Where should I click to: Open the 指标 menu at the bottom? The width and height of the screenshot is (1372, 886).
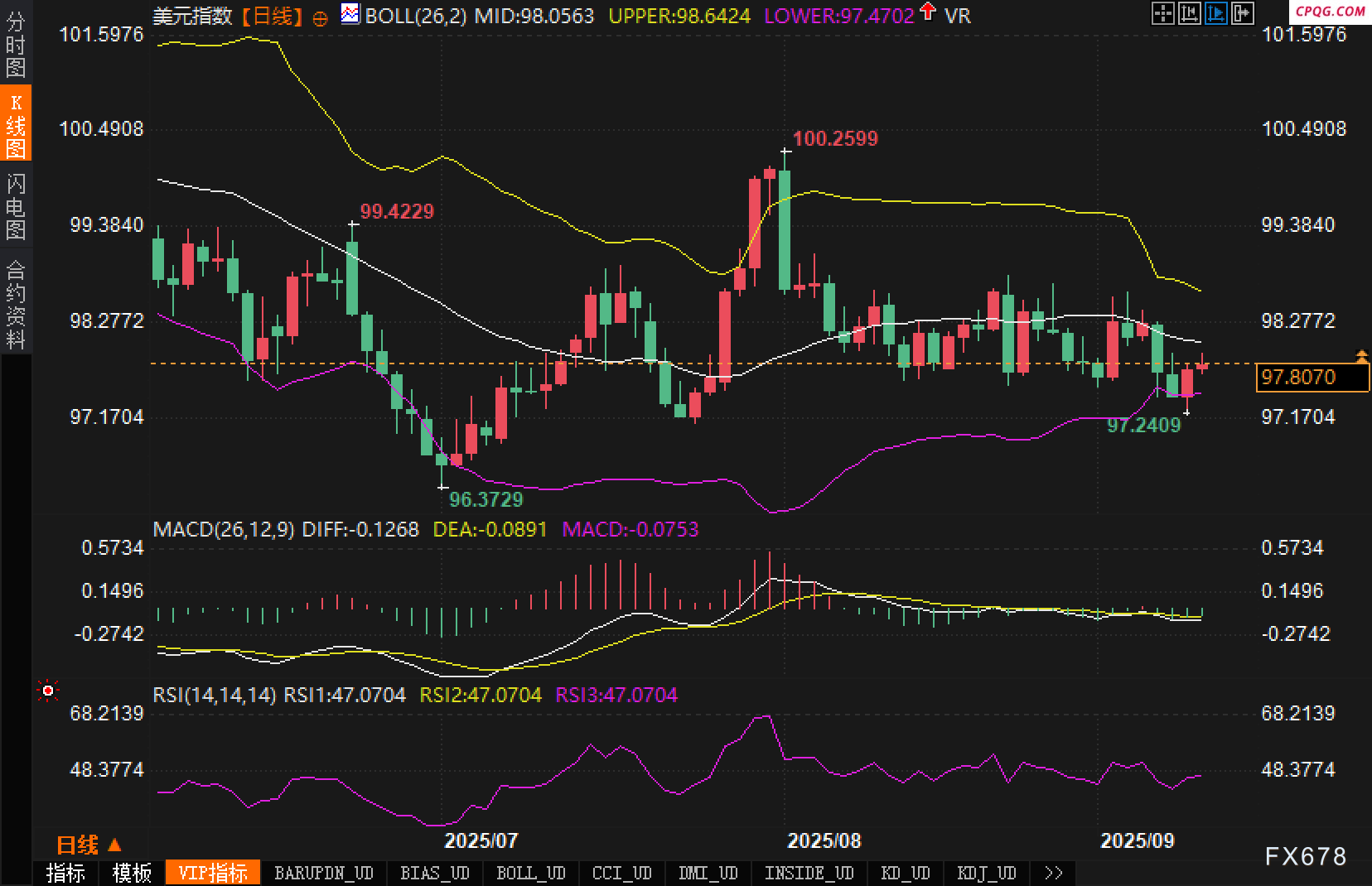point(65,873)
